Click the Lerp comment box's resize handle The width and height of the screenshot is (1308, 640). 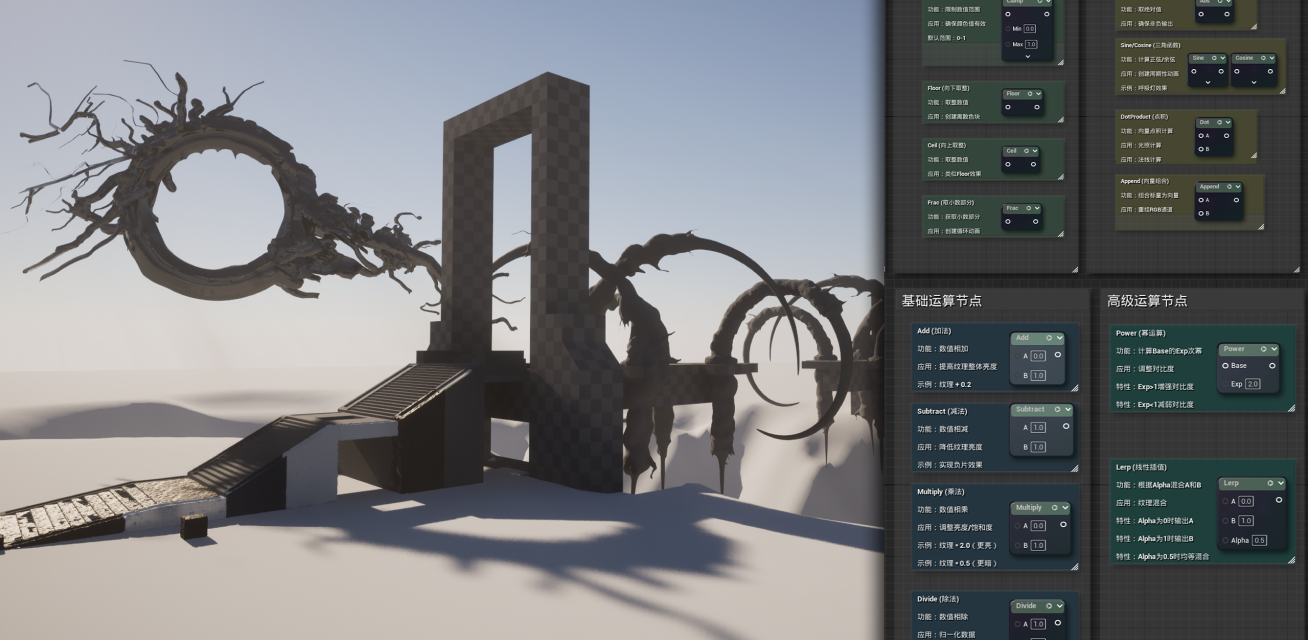[x=1290, y=559]
